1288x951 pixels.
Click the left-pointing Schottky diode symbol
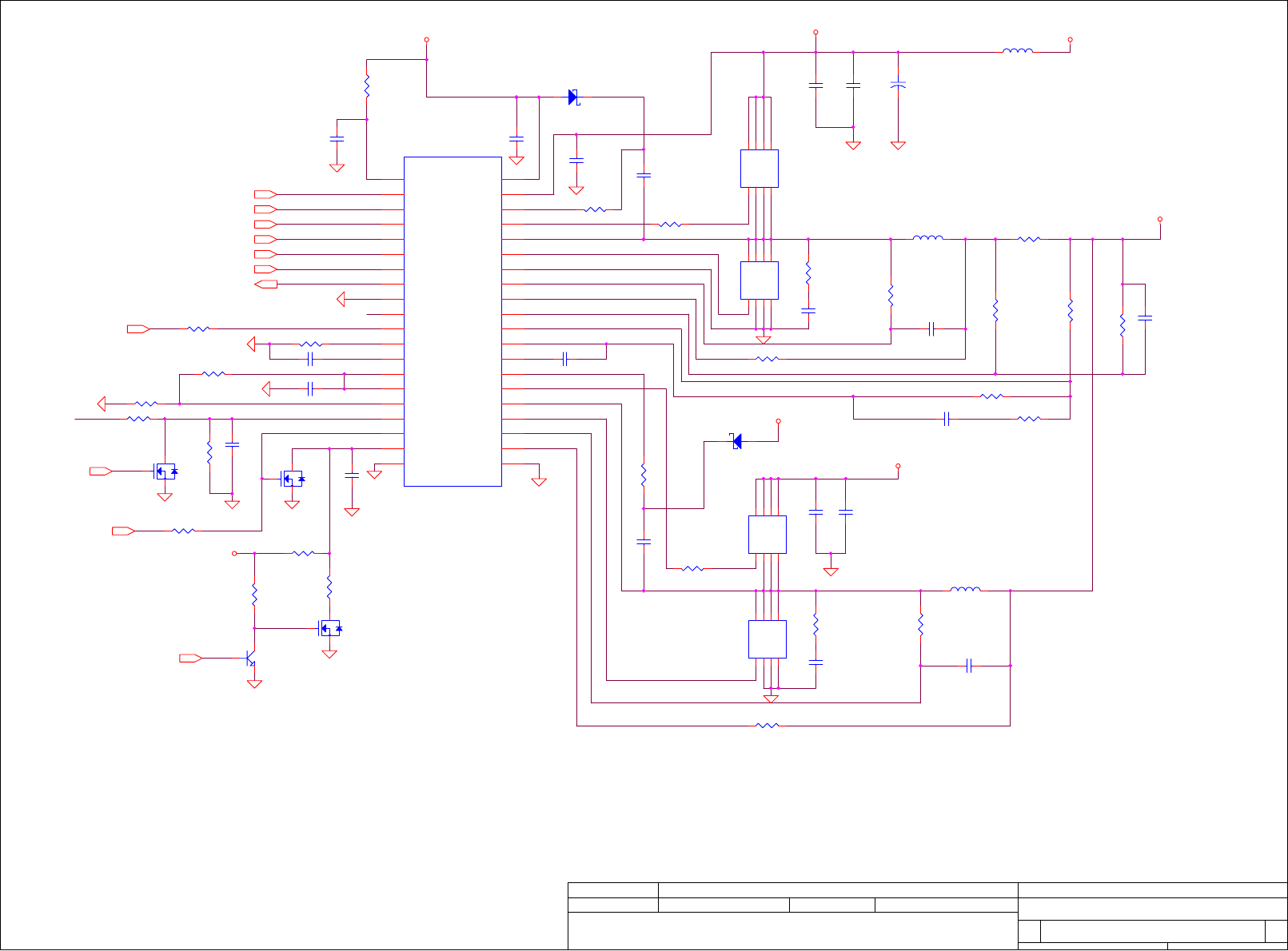(736, 441)
